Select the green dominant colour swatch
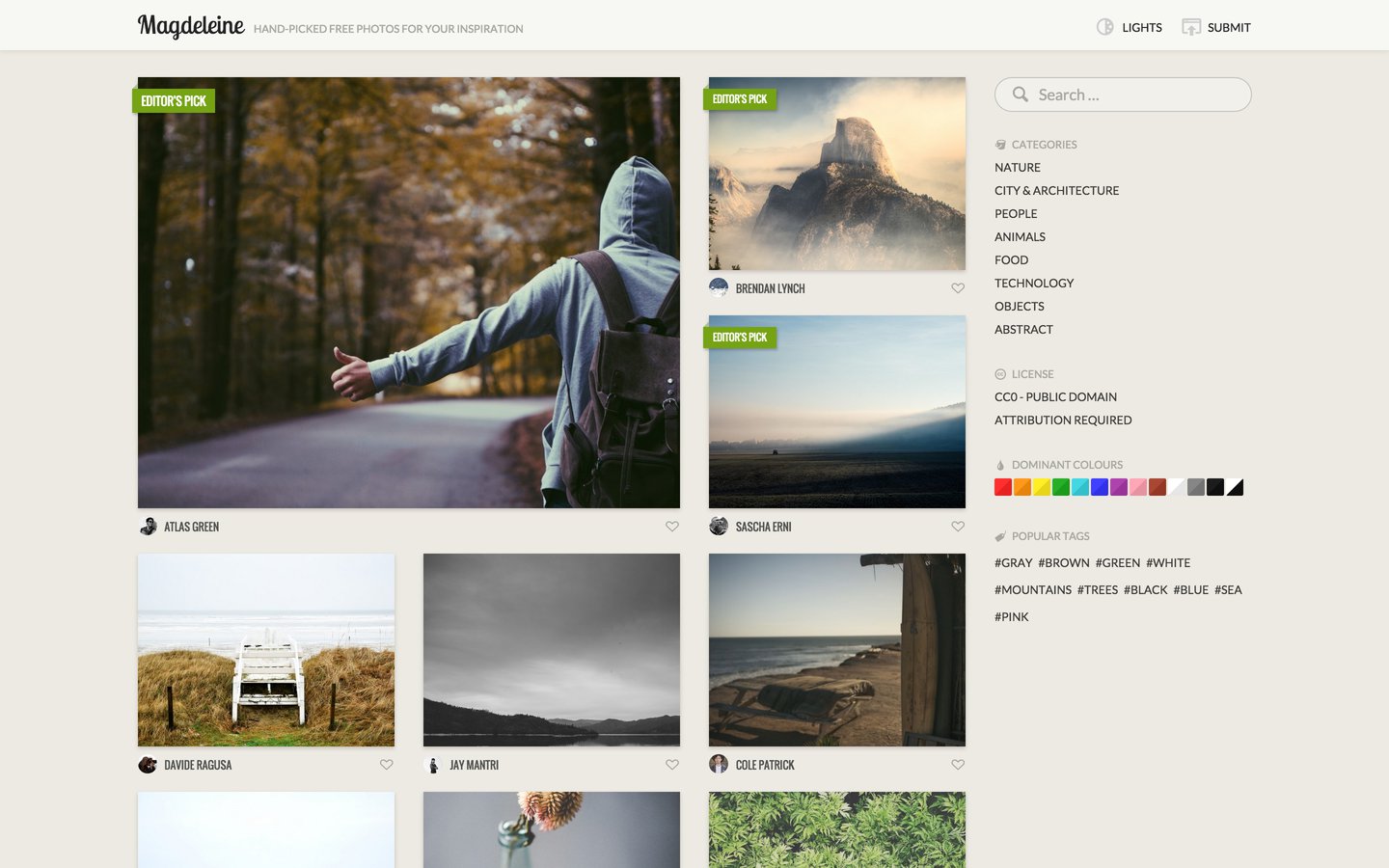The image size is (1389, 868). [x=1061, y=487]
